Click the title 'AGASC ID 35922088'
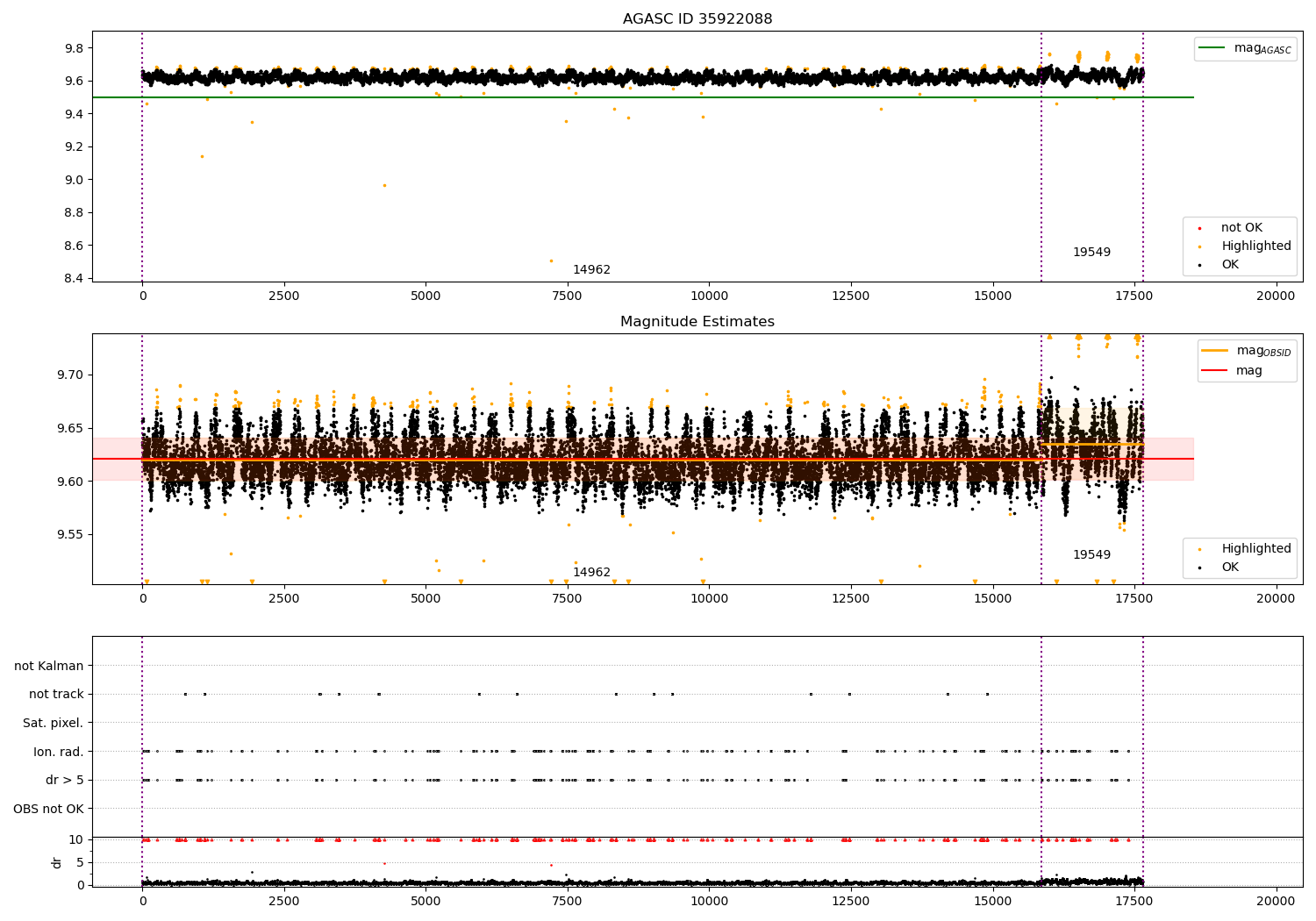 click(x=697, y=19)
